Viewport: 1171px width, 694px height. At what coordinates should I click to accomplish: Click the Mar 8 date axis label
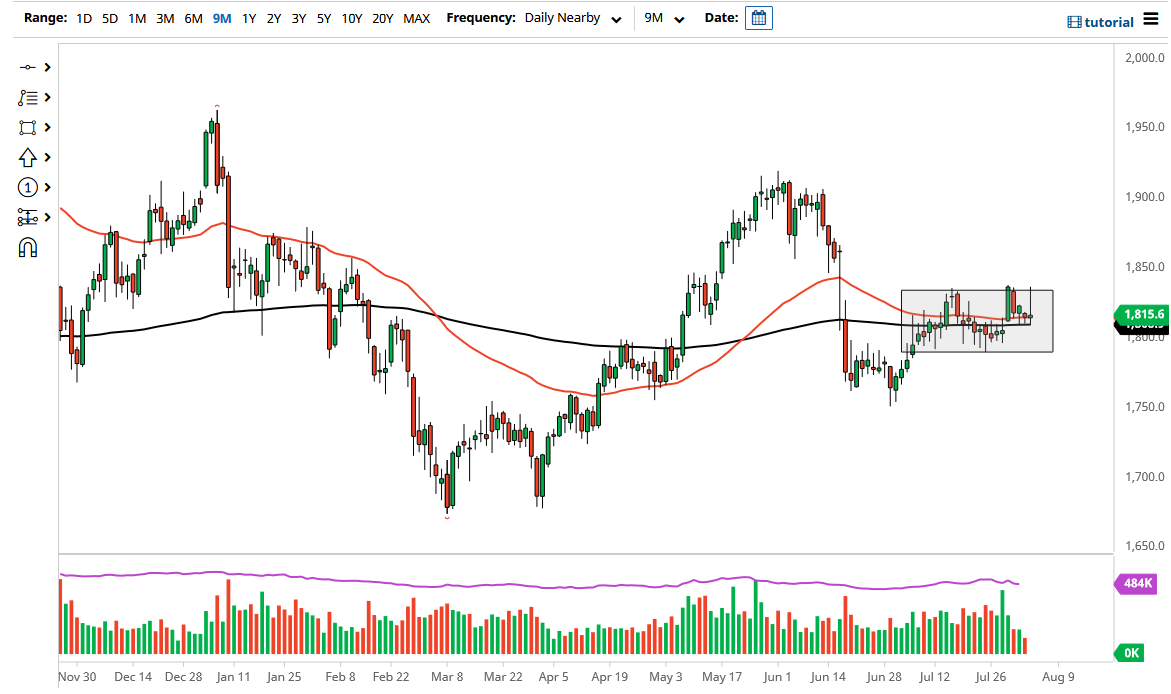447,677
